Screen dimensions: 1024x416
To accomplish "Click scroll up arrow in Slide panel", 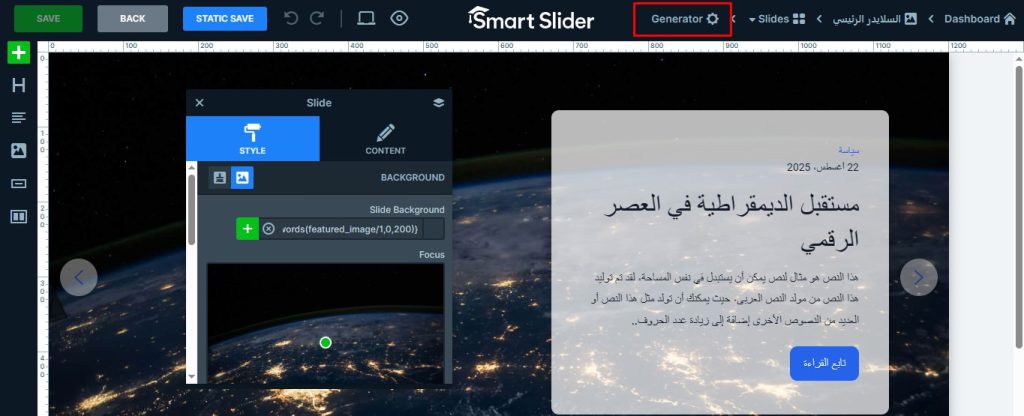I will (x=191, y=168).
